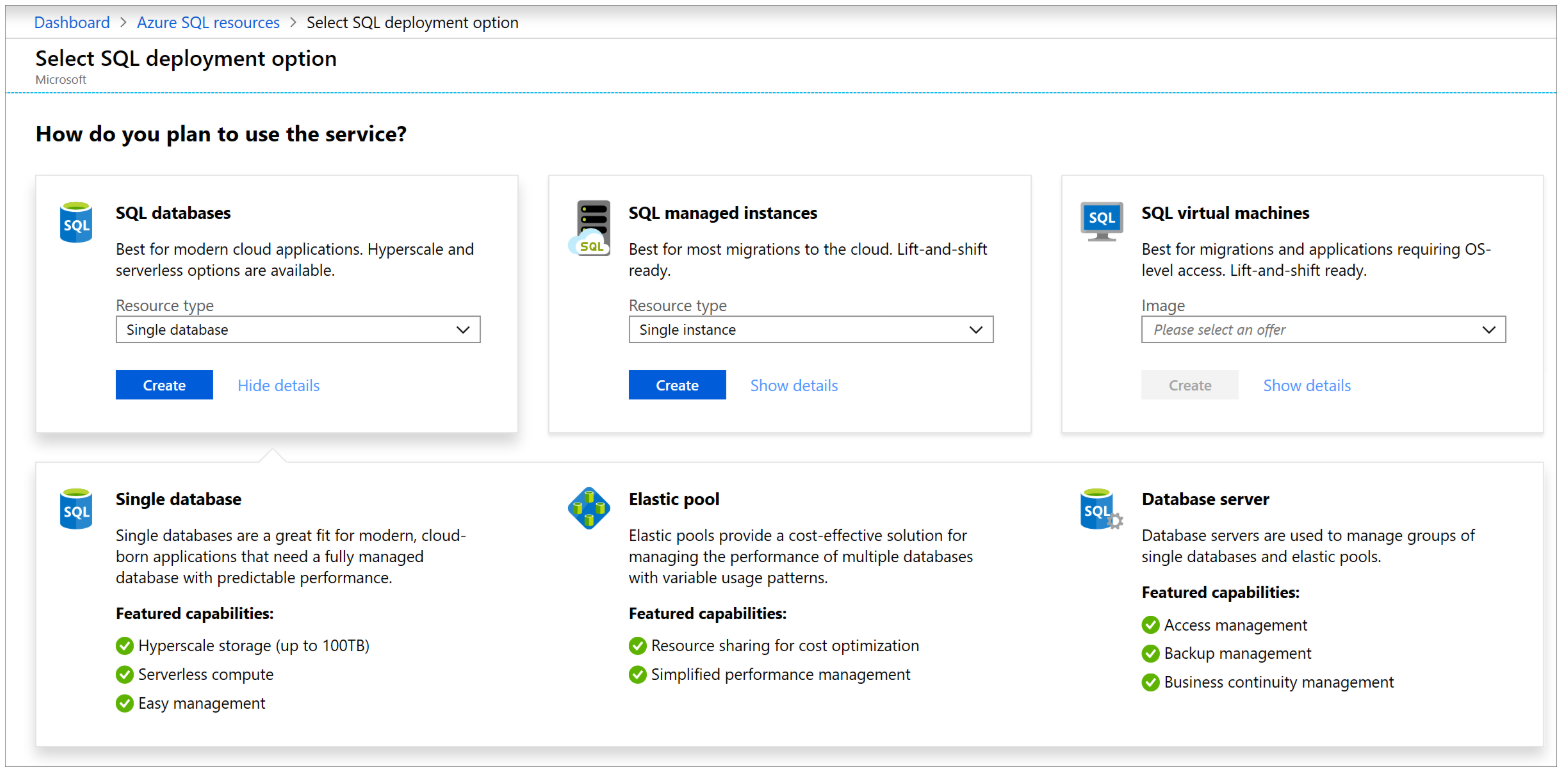1566x772 pixels.
Task: Click the SQL managed instances server icon
Action: [591, 227]
